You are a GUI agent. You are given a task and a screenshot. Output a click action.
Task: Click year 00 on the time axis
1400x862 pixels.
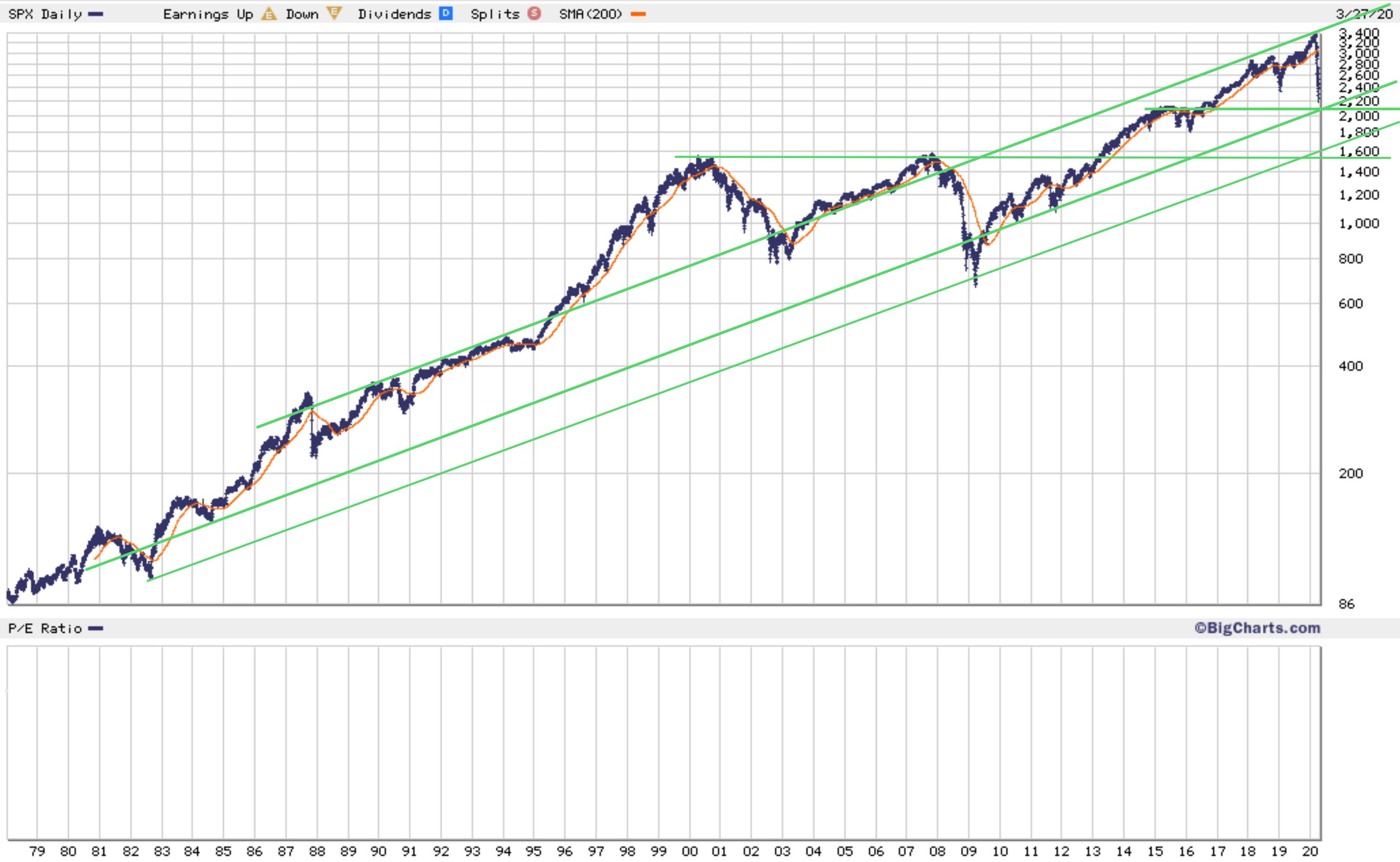(x=689, y=851)
